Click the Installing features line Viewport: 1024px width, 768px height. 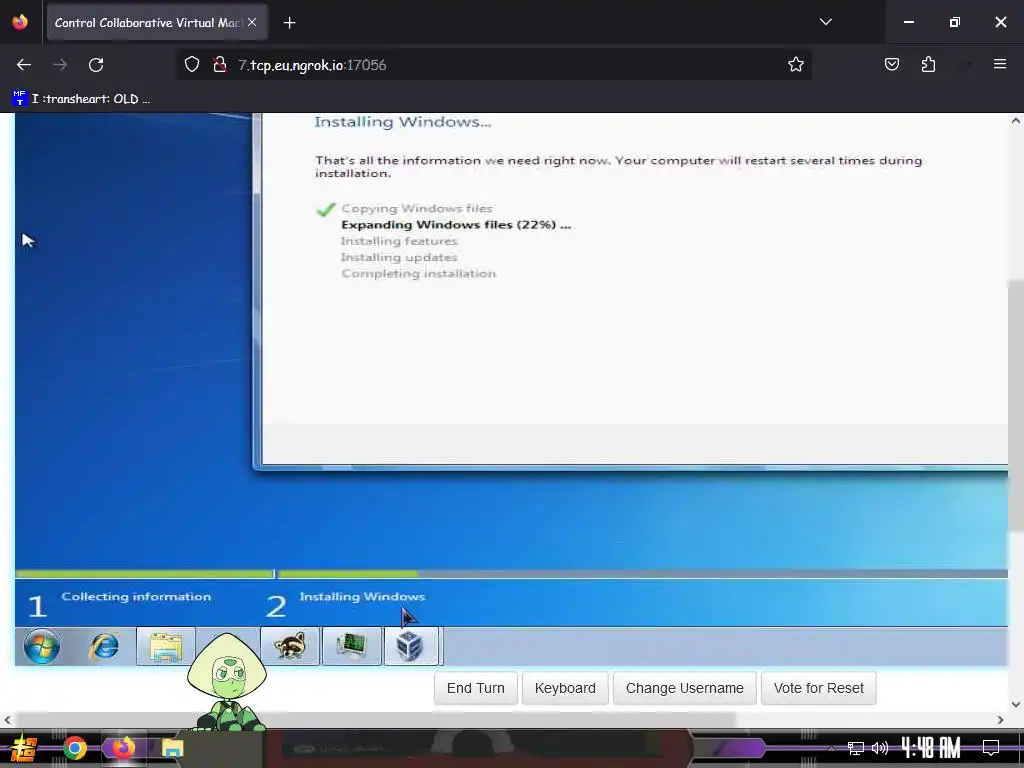tap(399, 241)
